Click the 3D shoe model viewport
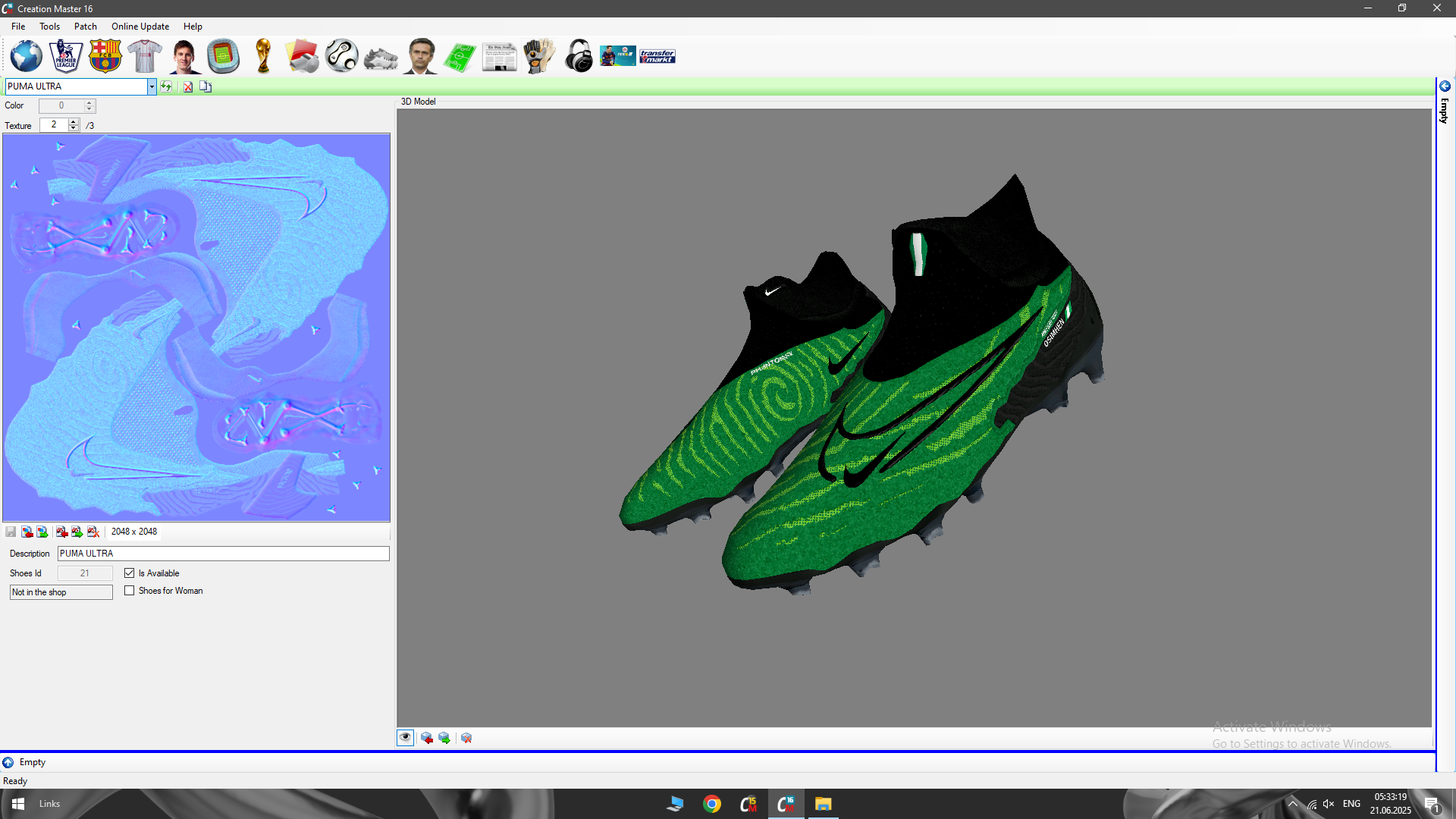 pos(915,418)
